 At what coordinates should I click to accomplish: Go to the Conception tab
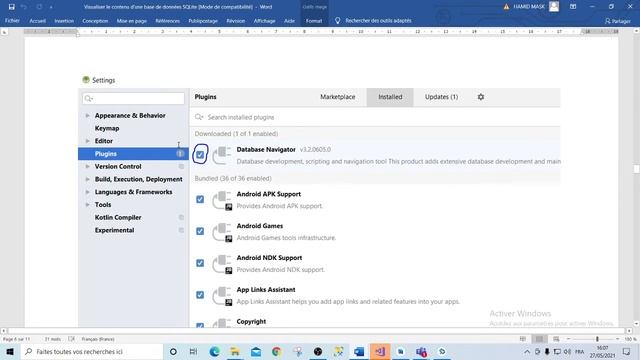click(x=95, y=20)
